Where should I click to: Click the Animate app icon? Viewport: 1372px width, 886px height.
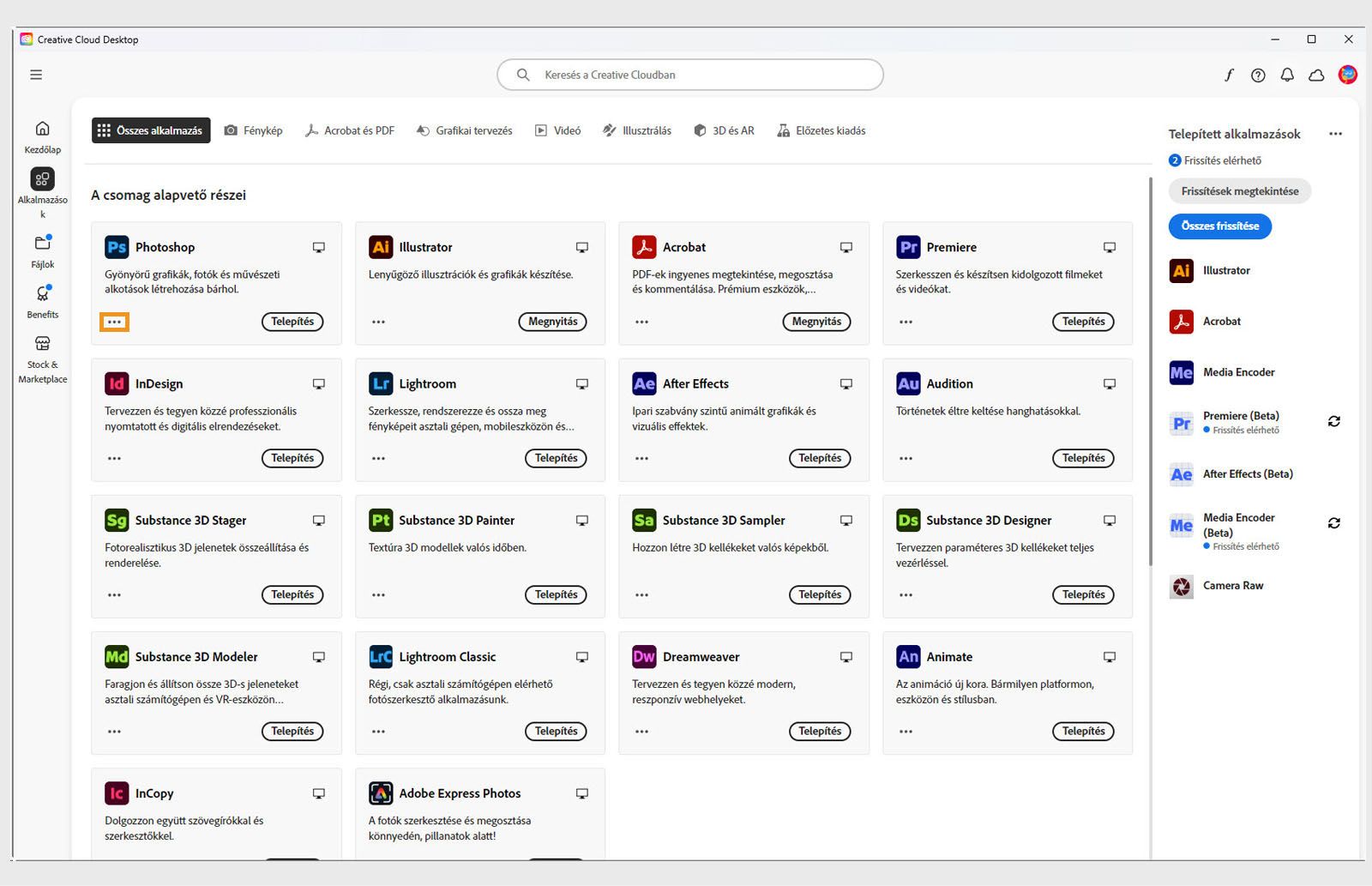tap(908, 656)
